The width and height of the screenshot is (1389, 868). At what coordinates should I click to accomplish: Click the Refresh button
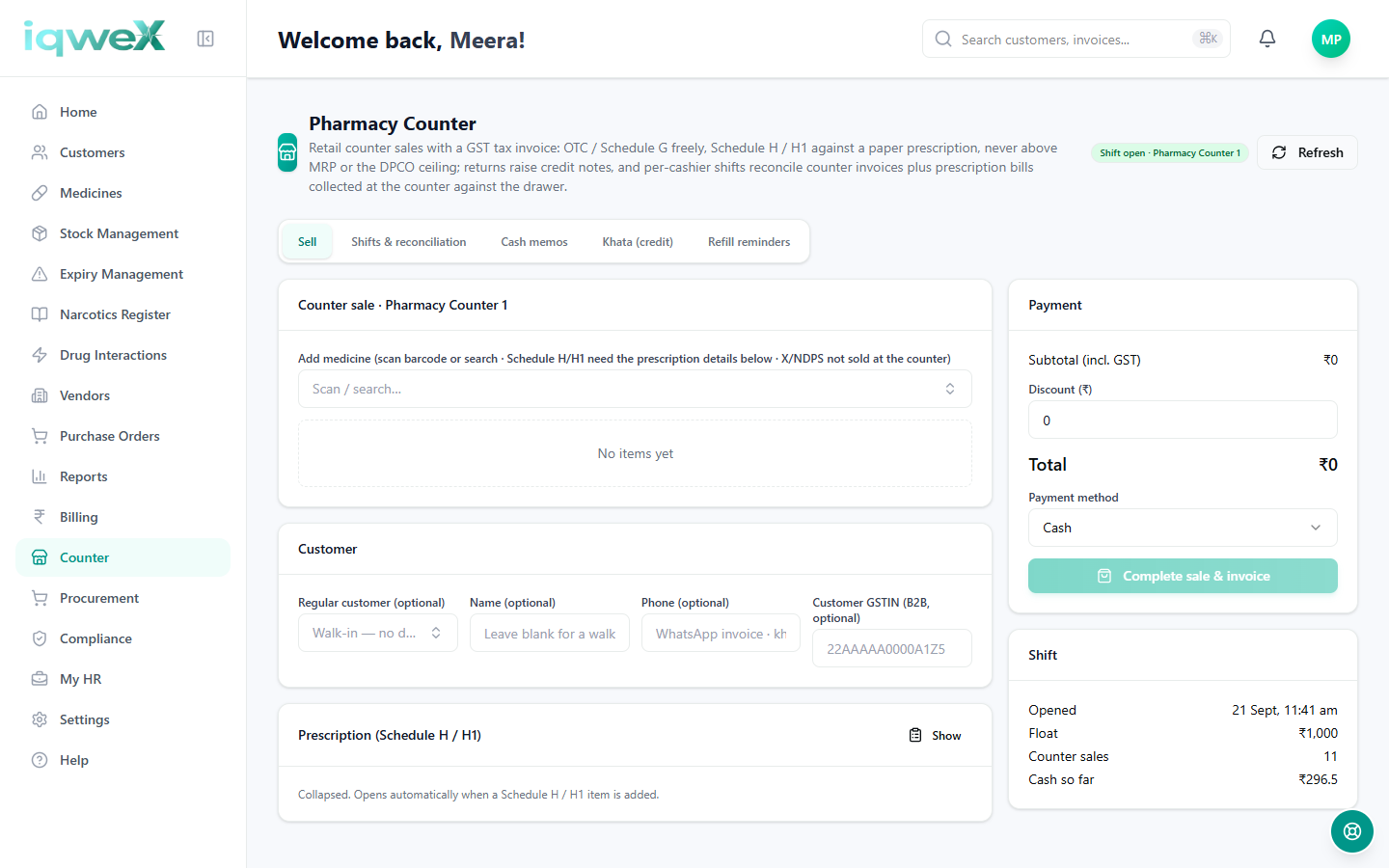pos(1307,152)
